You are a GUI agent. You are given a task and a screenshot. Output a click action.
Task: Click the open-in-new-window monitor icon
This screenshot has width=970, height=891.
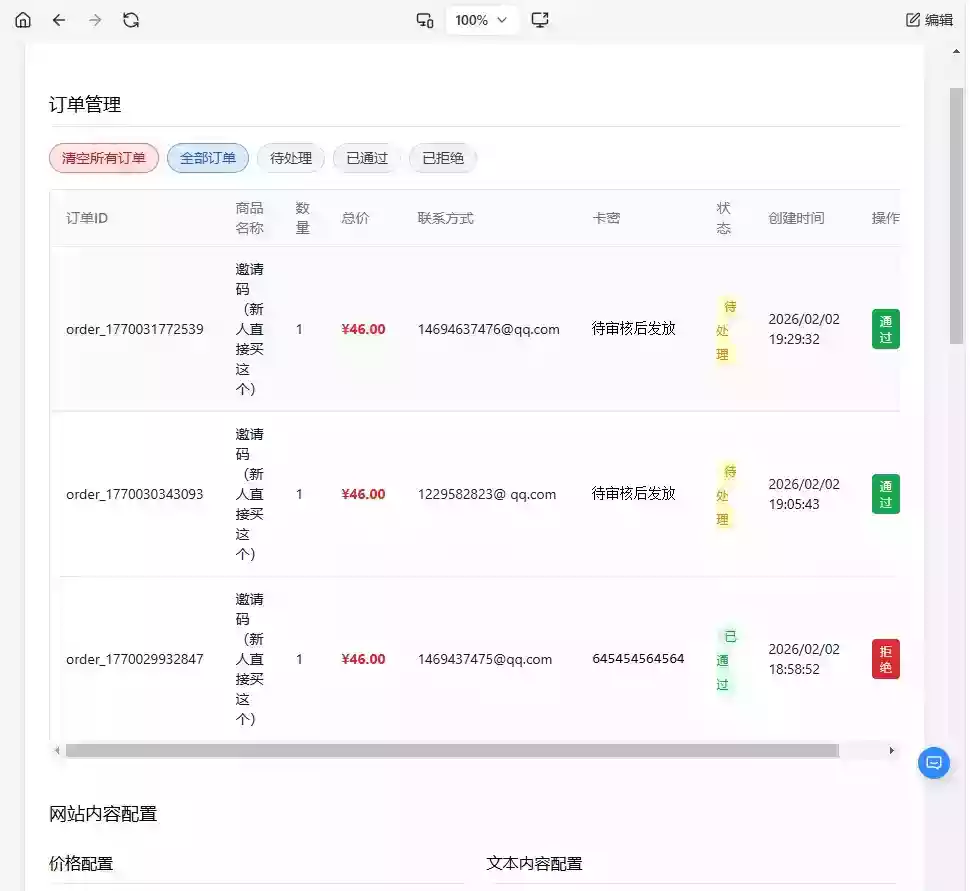(540, 19)
